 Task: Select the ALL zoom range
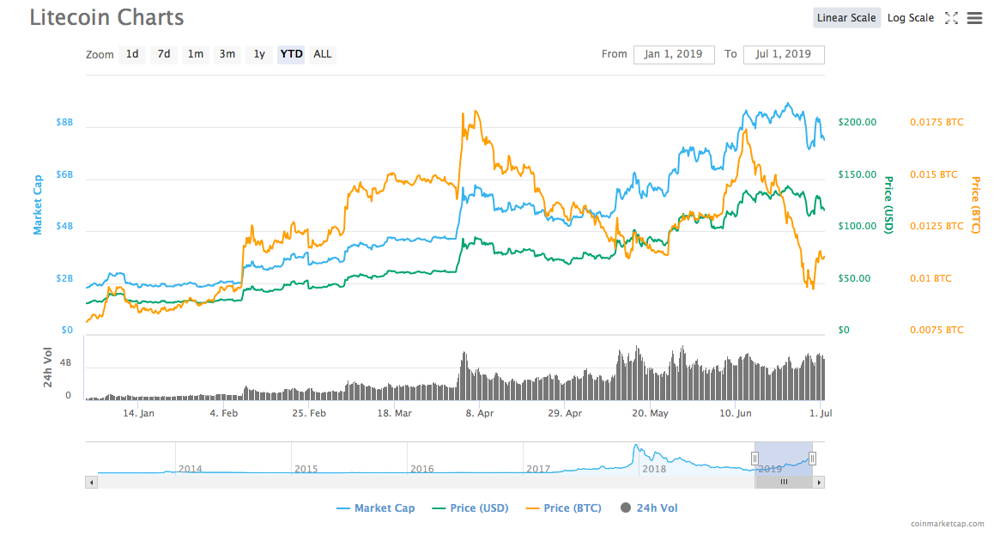pos(322,54)
